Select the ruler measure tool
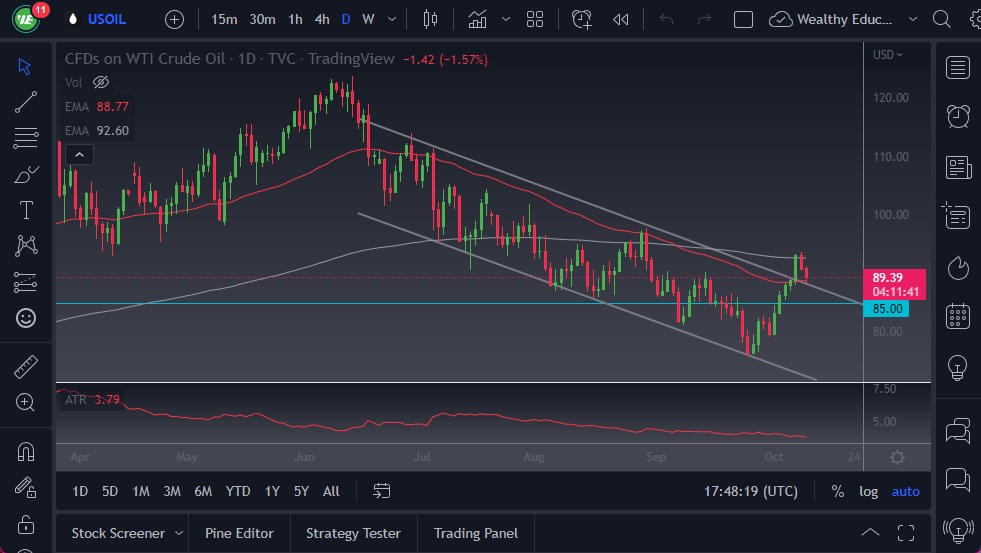 (x=26, y=367)
